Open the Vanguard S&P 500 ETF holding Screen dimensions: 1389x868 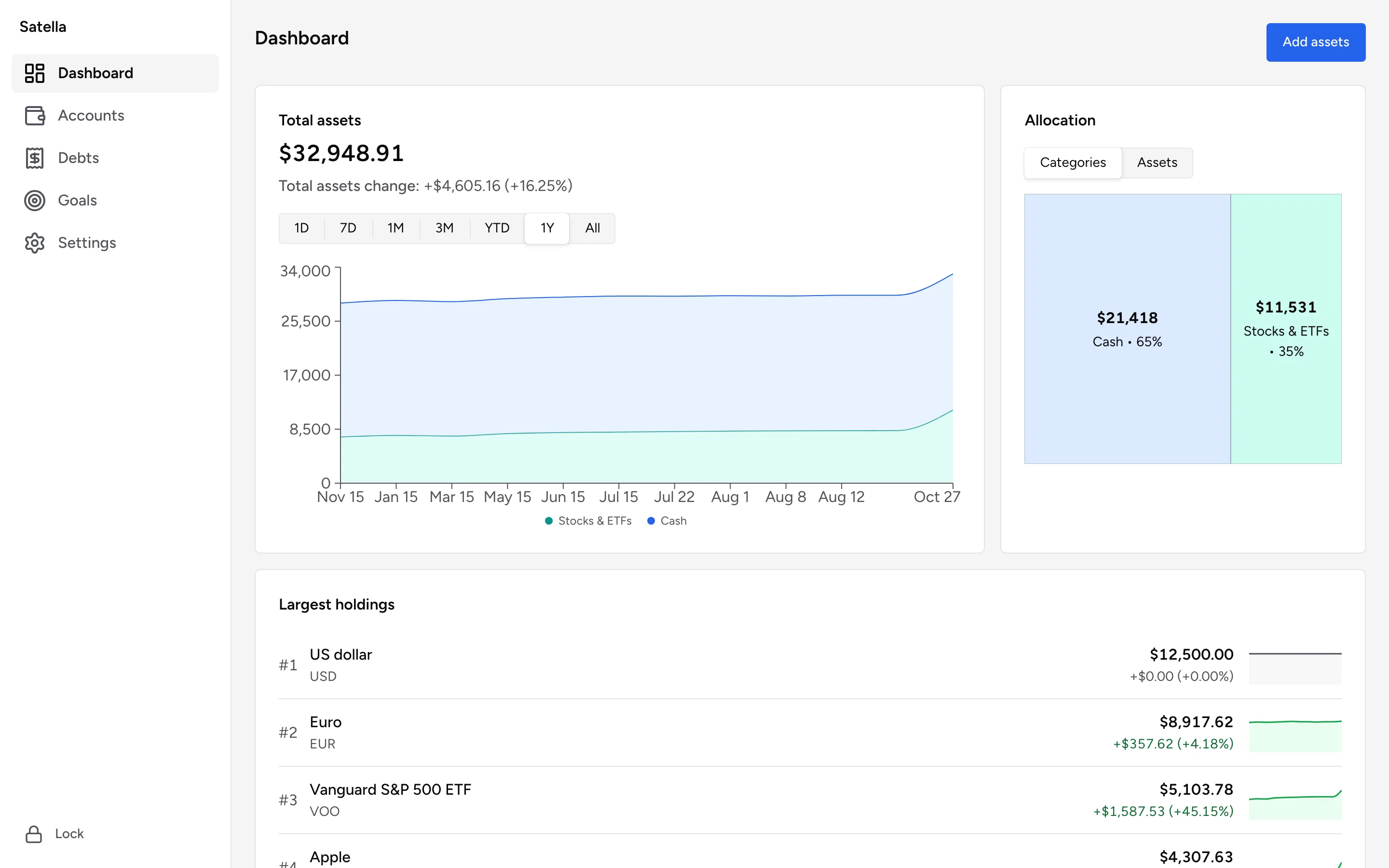[x=810, y=800]
